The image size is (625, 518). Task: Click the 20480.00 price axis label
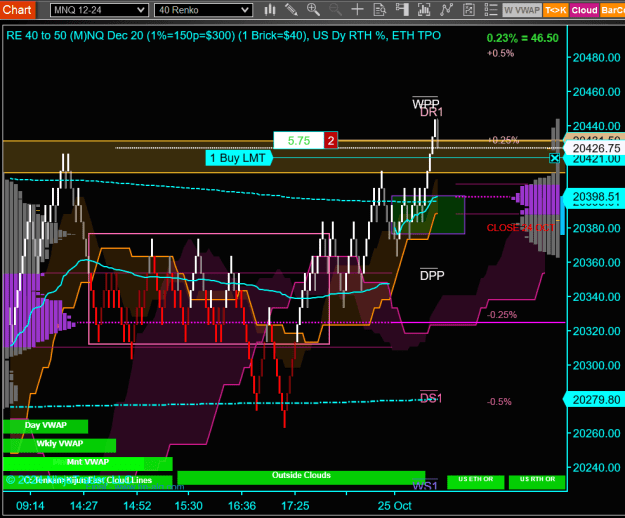click(596, 58)
